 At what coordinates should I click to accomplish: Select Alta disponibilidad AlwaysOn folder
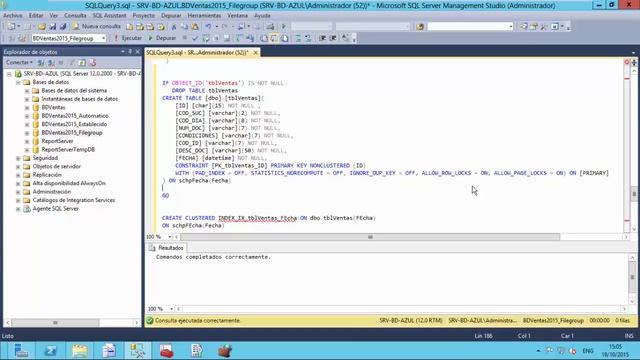69,183
